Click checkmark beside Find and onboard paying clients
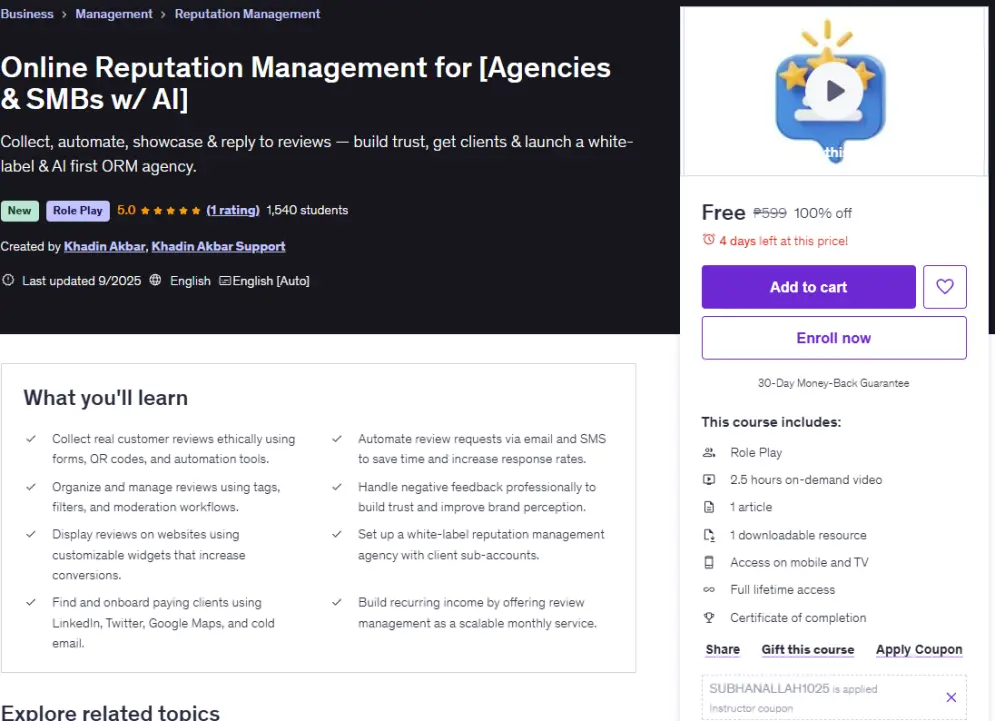The image size is (995, 721). [x=30, y=602]
